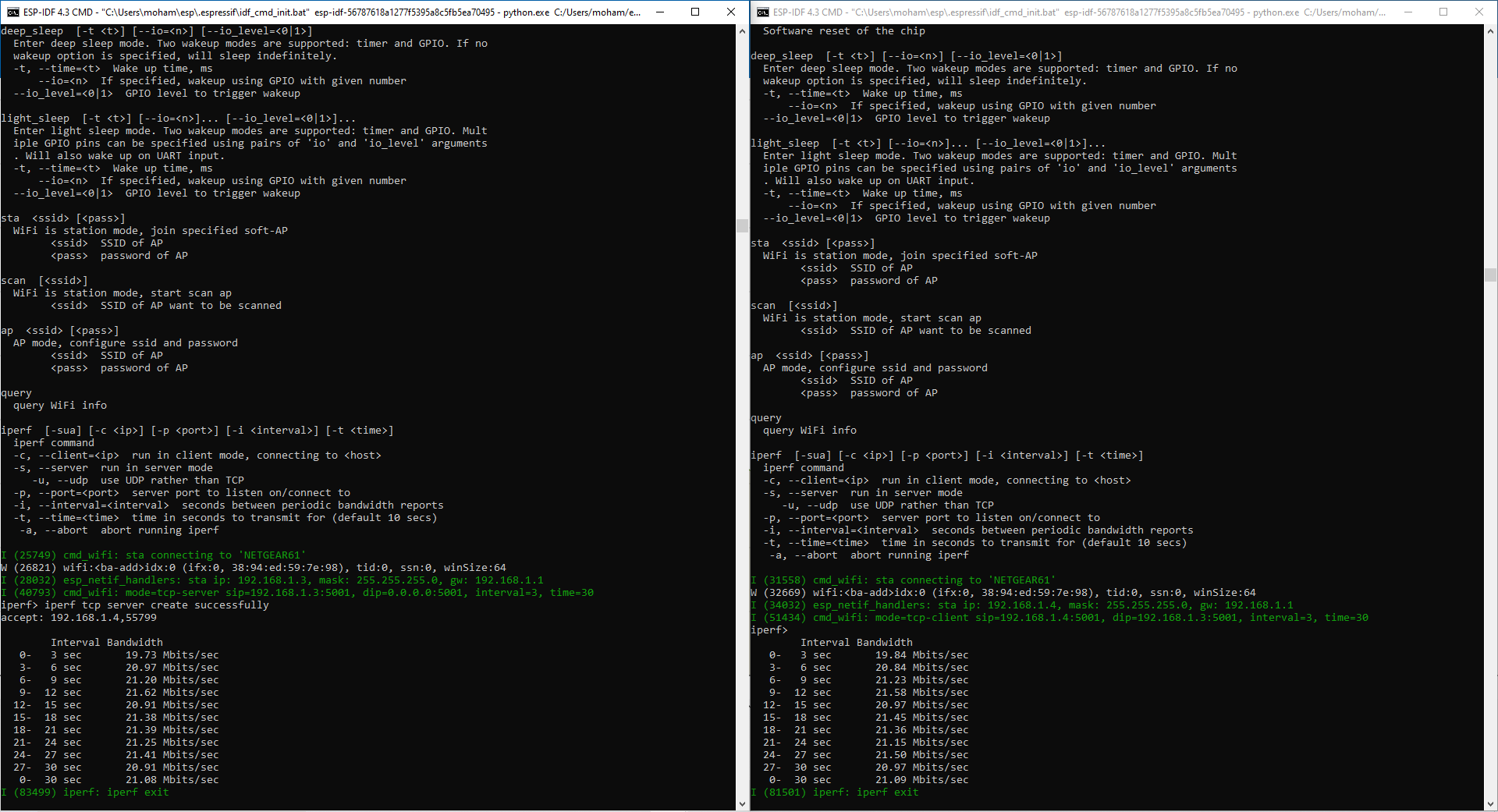Click the empty 'iperf>' prompt in right window

(x=769, y=630)
